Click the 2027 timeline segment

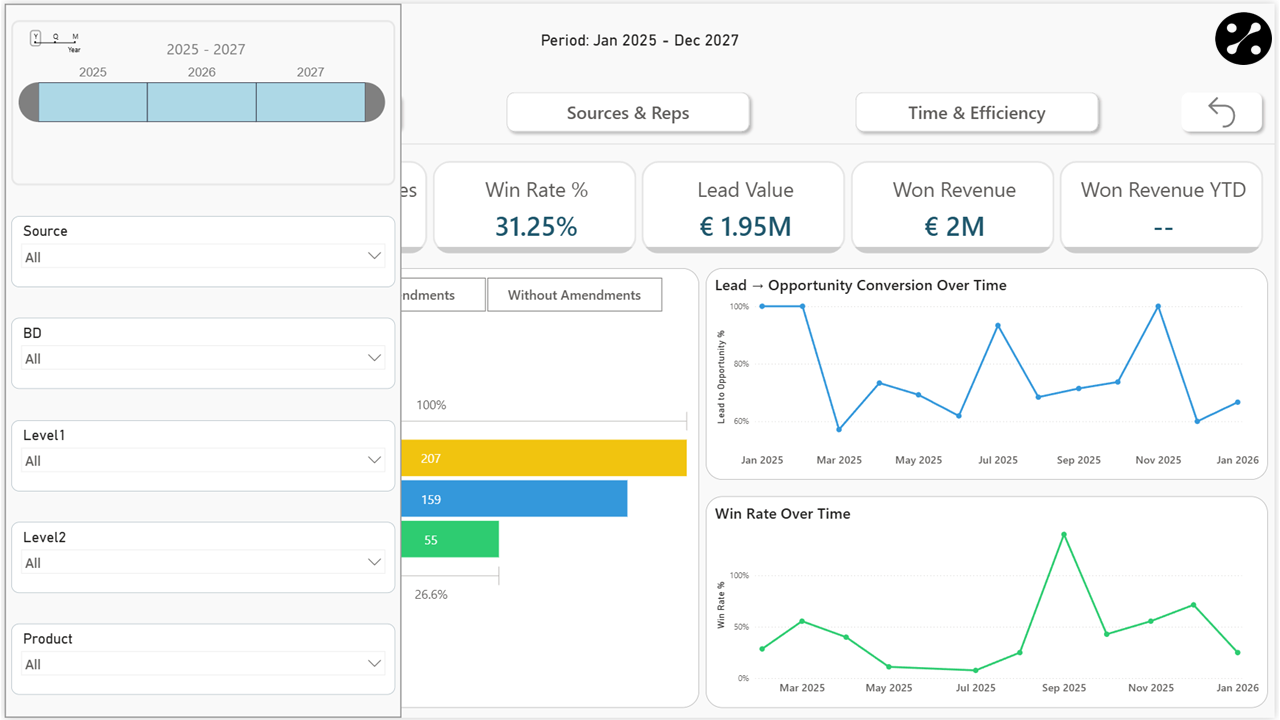coord(310,103)
